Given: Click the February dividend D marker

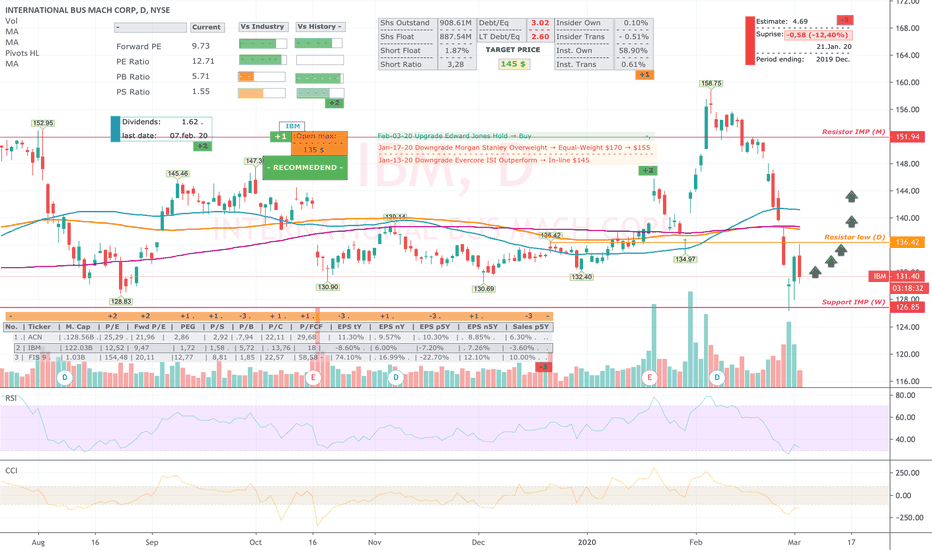Looking at the screenshot, I should 717,378.
